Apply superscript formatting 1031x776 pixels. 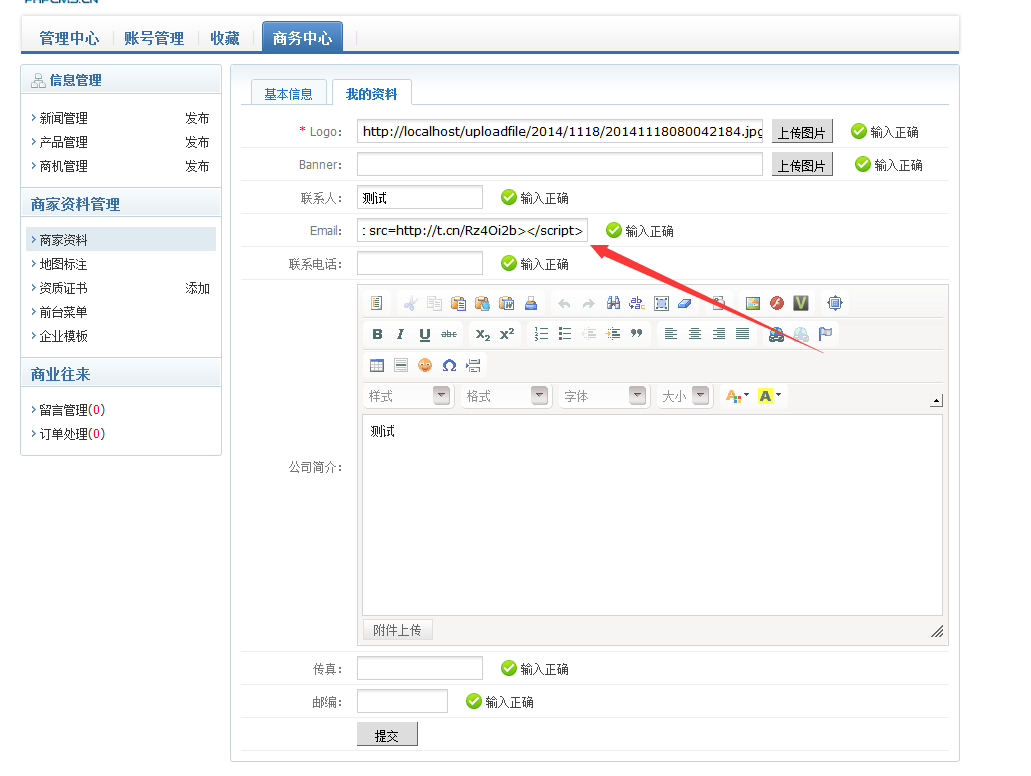click(x=507, y=334)
